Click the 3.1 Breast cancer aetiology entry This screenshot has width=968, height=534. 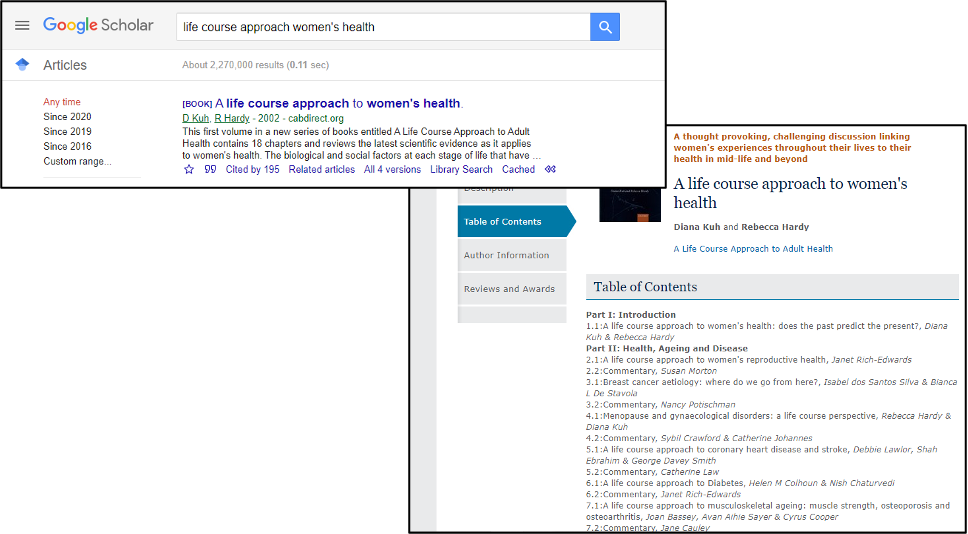click(772, 388)
